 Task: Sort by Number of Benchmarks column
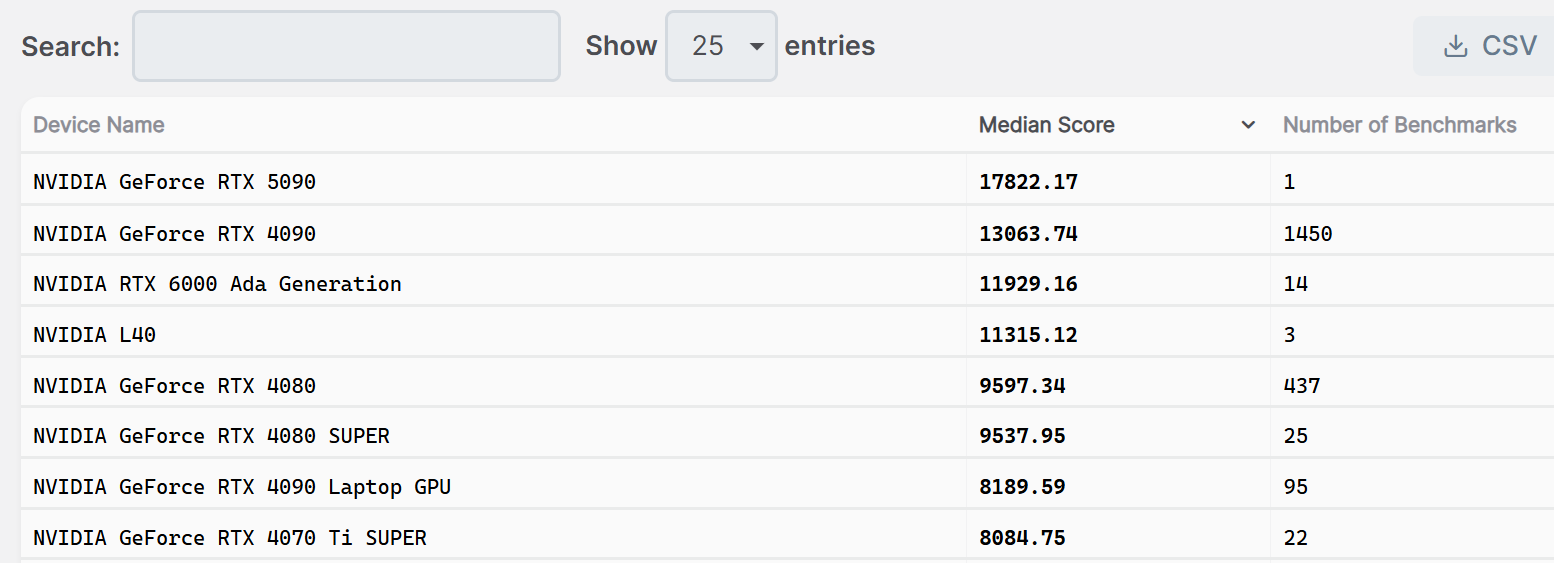click(x=1399, y=125)
